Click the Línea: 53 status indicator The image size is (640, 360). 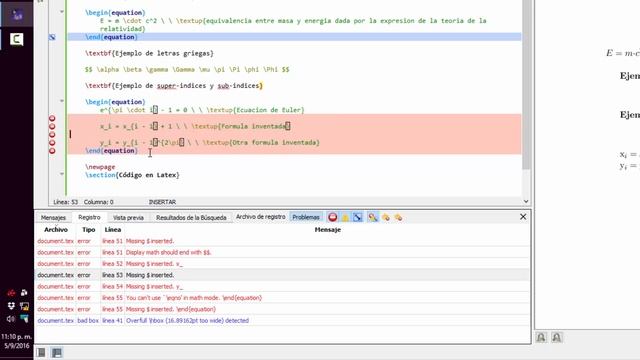tap(66, 202)
